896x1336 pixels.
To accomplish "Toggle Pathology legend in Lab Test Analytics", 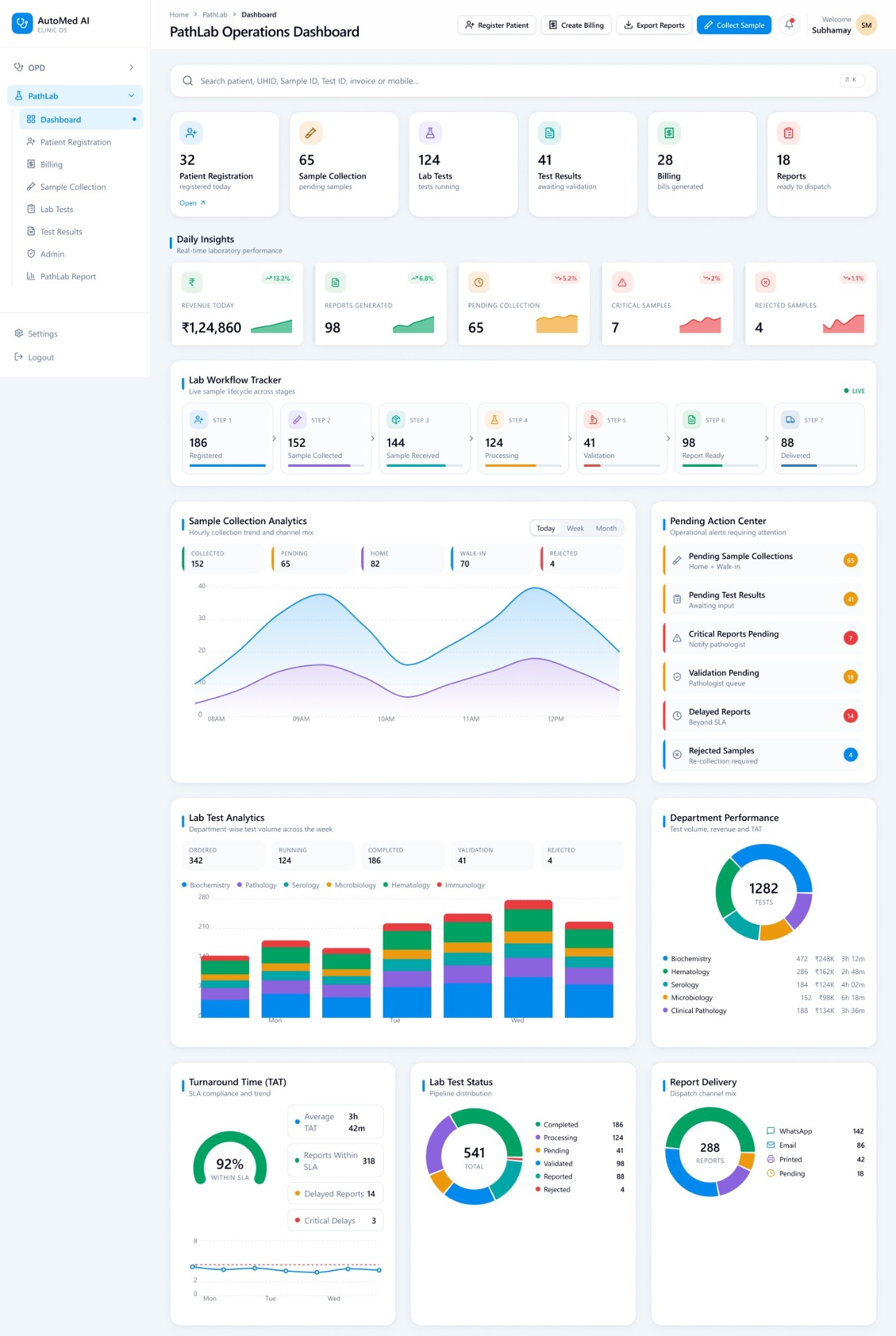I will tap(257, 885).
